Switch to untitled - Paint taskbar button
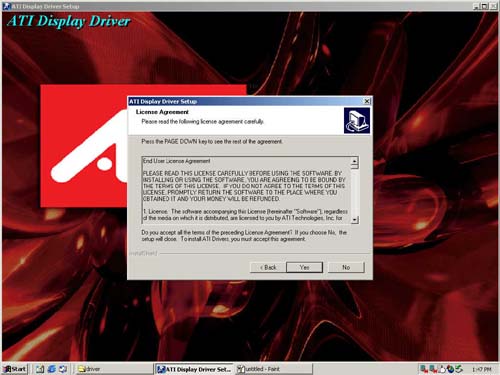Screen dimensions: 500x375 (x=273, y=369)
